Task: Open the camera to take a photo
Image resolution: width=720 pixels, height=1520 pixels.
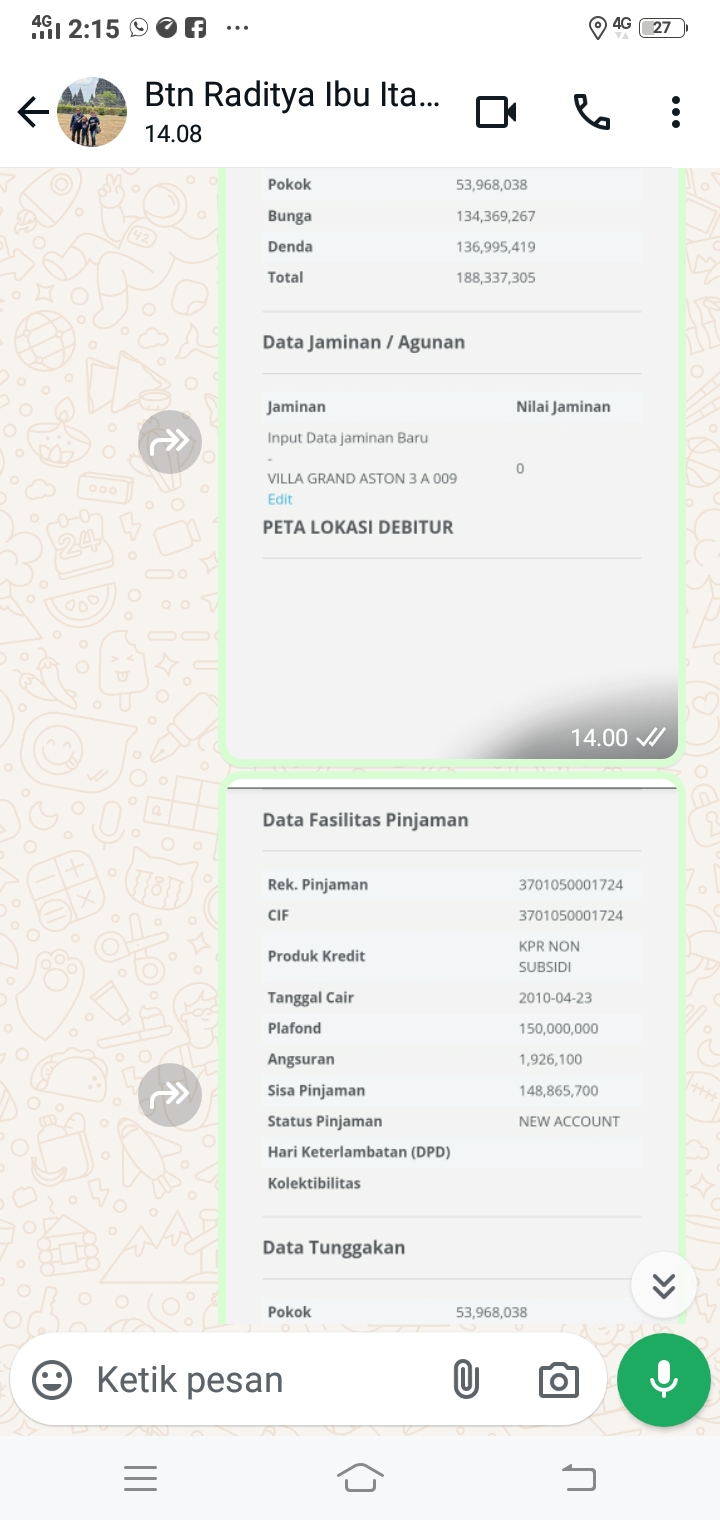Action: tap(558, 1381)
